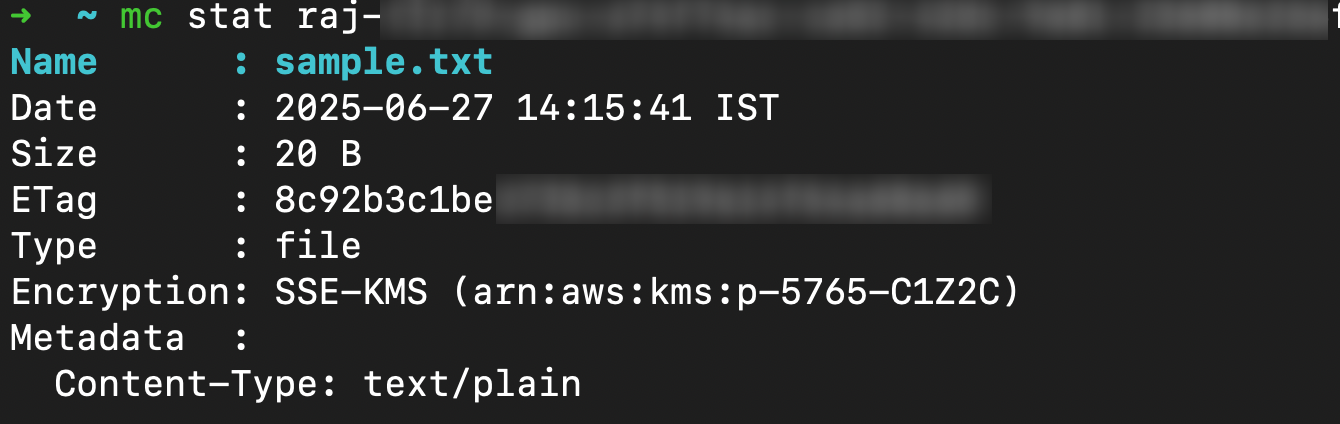Click the Size field label
This screenshot has width=1340, height=424.
click(x=54, y=155)
